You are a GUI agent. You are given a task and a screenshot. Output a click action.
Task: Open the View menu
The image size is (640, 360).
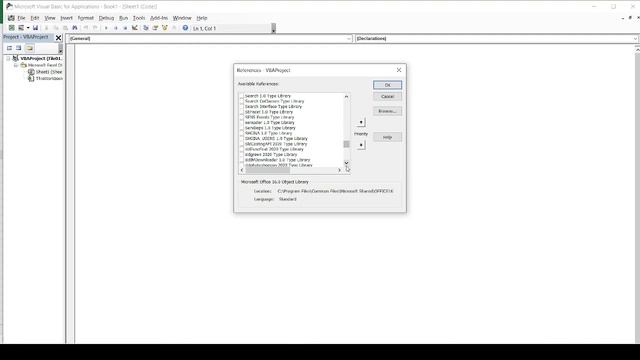tap(50, 18)
